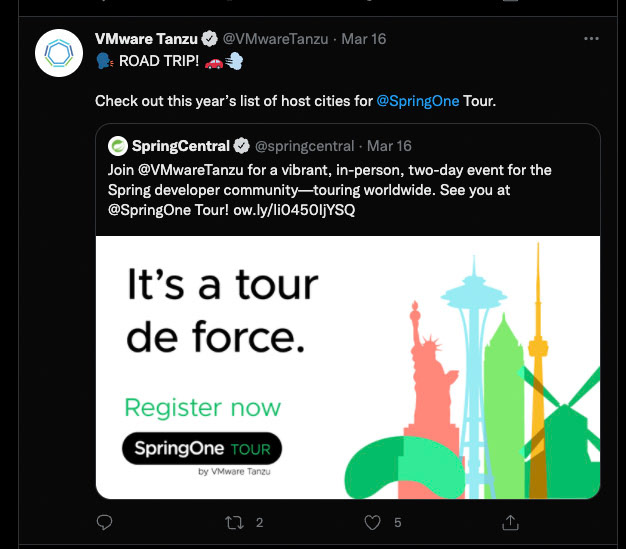Image resolution: width=626 pixels, height=549 pixels.
Task: Click the SpringCentral verified badge
Action: click(241, 146)
